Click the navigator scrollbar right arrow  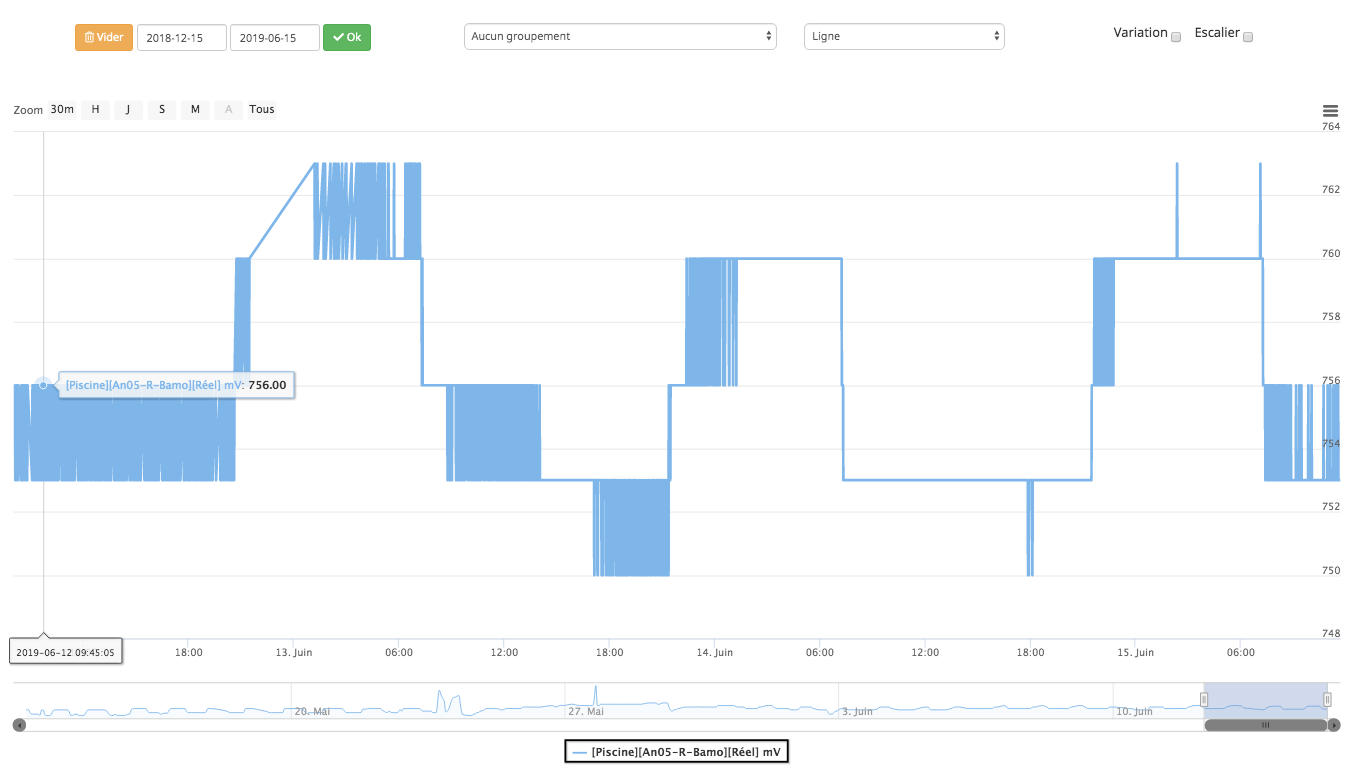1334,725
